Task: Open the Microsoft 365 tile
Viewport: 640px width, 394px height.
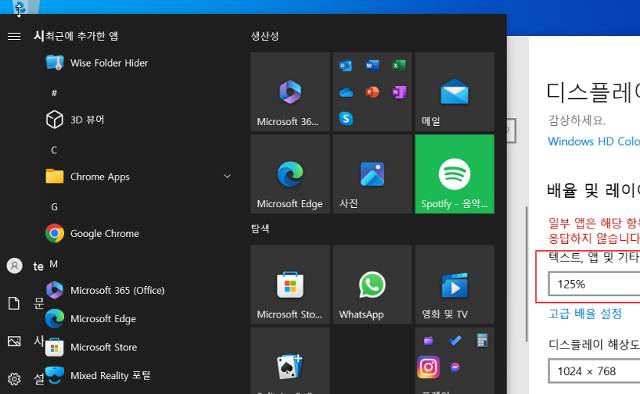Action: [x=290, y=92]
